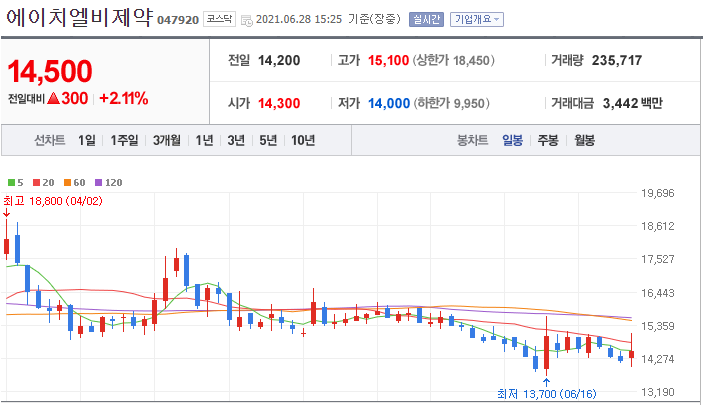Select the 5년 line chart tab
The image size is (703, 405).
268,140
